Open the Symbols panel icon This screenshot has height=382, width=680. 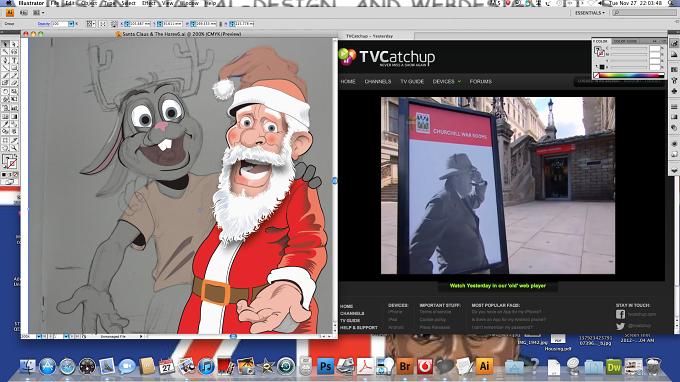pyautogui.click(x=674, y=91)
